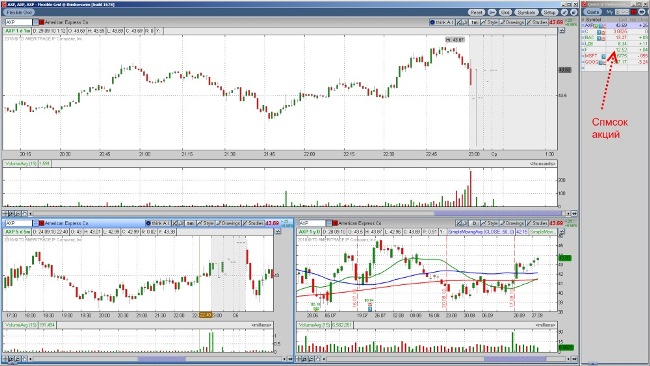Viewport: 650px width, 366px height.
Task: Open Style menu on top chart
Action: 490,22
